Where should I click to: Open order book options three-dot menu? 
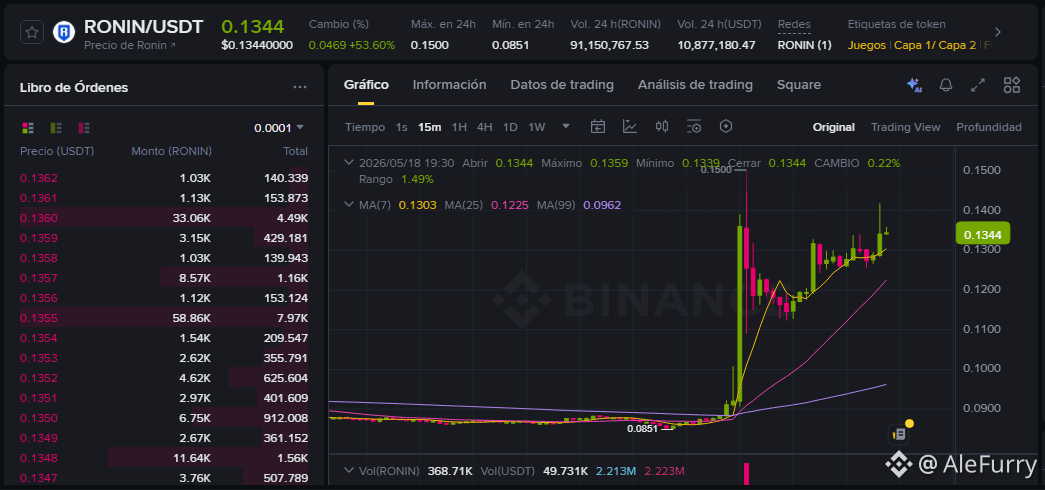[300, 87]
